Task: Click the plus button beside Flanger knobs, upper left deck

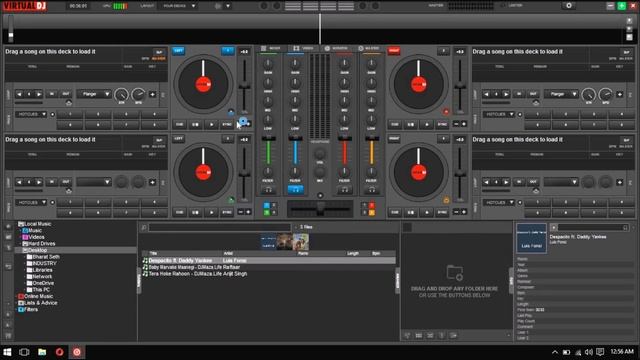Action: 152,94
